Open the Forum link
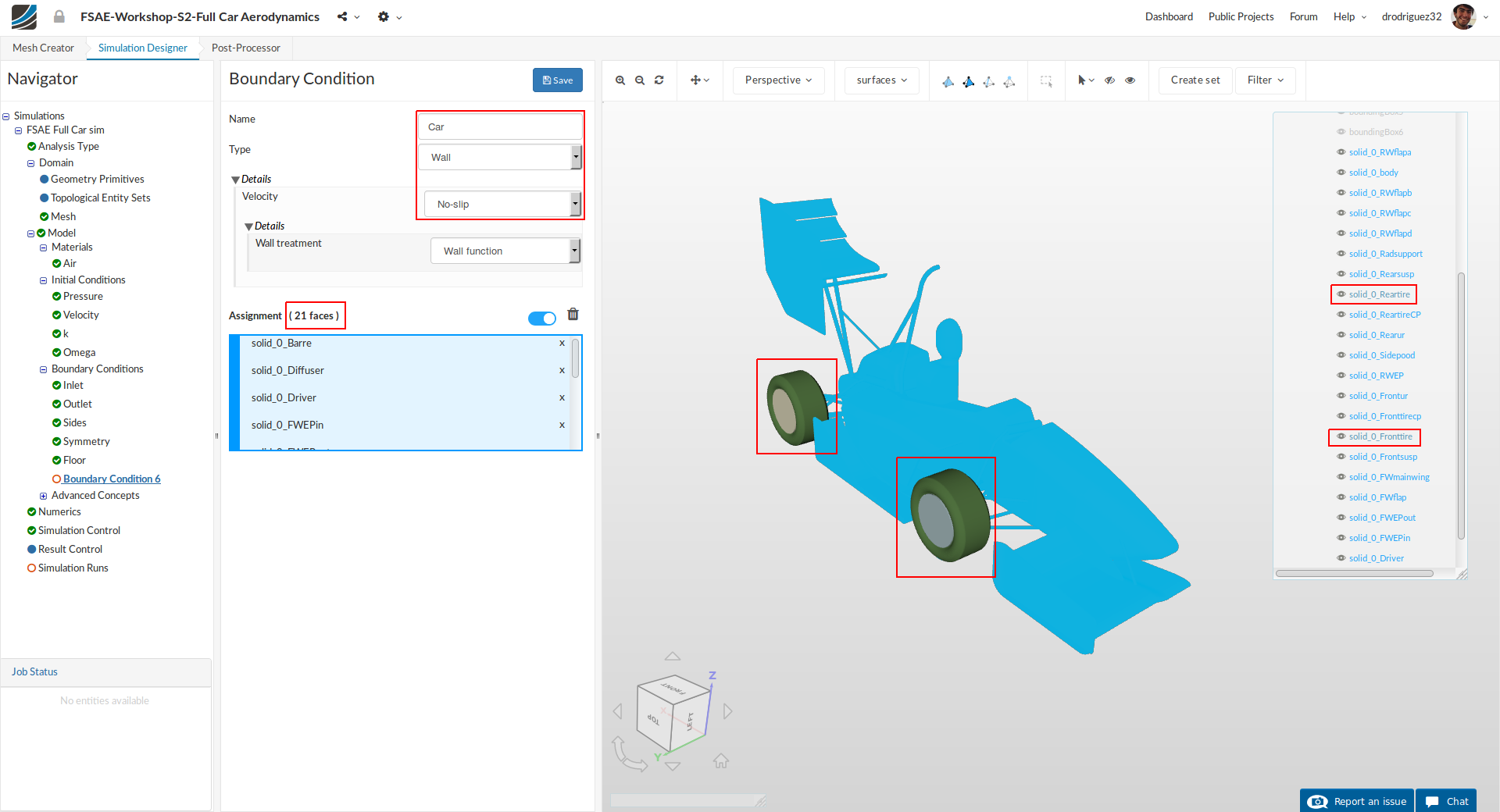Image resolution: width=1500 pixels, height=812 pixels. [1303, 16]
